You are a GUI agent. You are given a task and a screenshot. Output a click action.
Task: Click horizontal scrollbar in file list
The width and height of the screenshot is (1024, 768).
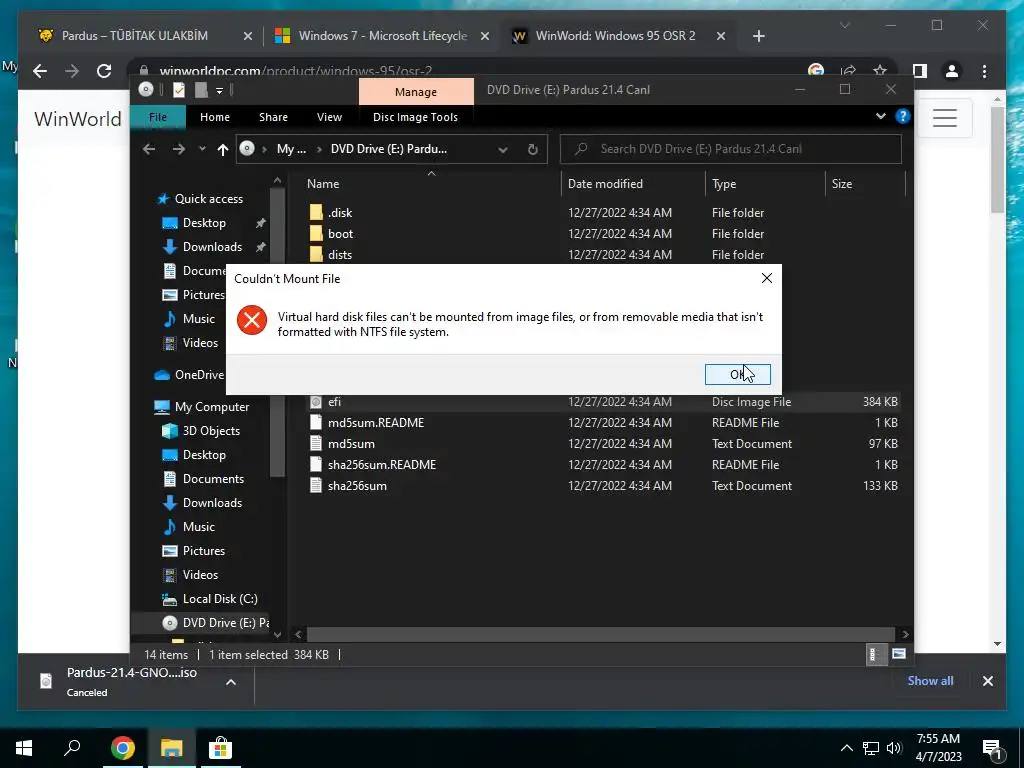(x=600, y=634)
